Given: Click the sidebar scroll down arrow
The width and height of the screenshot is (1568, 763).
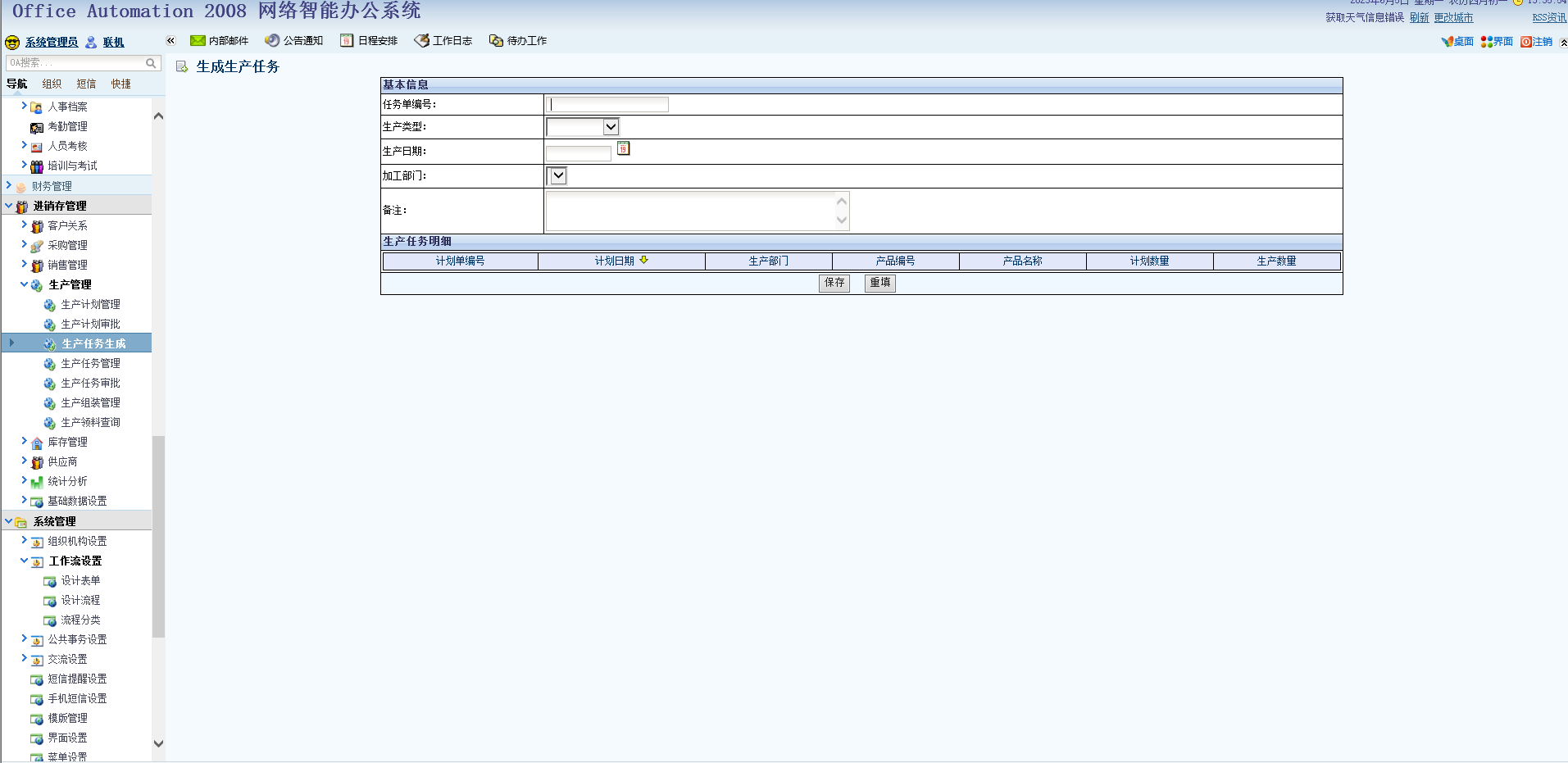Looking at the screenshot, I should pyautogui.click(x=158, y=743).
